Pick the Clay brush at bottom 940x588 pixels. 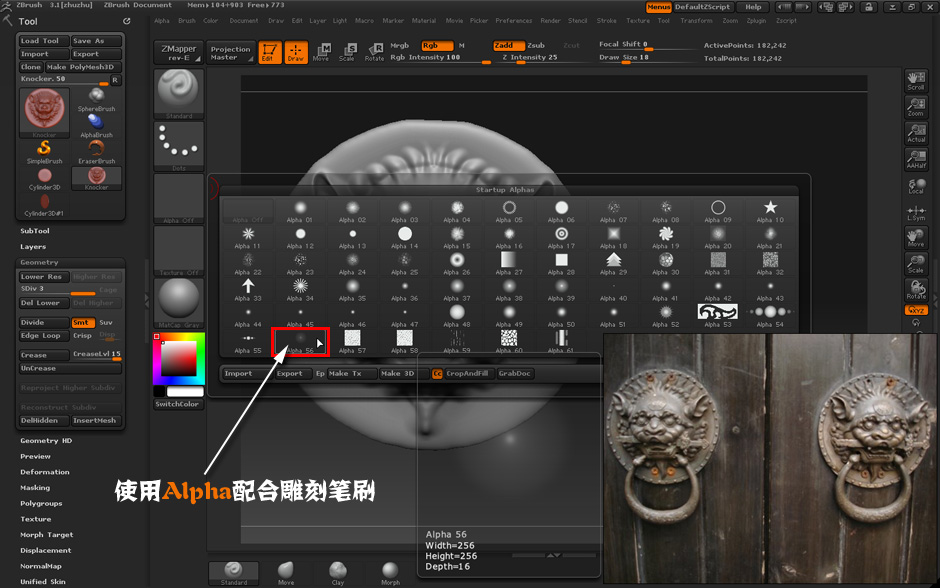click(338, 574)
